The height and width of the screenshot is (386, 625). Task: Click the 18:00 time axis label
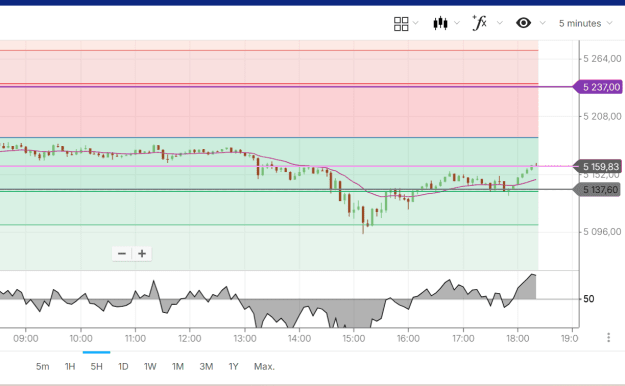click(518, 339)
